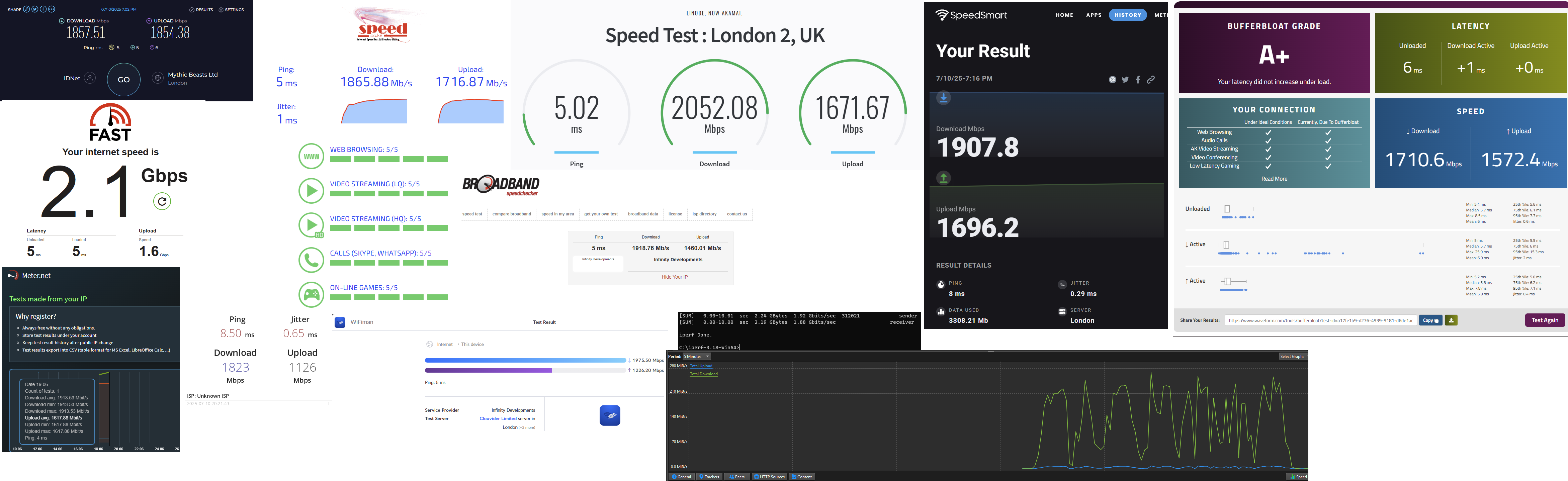Viewport: 1568px width, 481px height.
Task: Share SpeedSmart result on Twitter
Action: 1125,80
